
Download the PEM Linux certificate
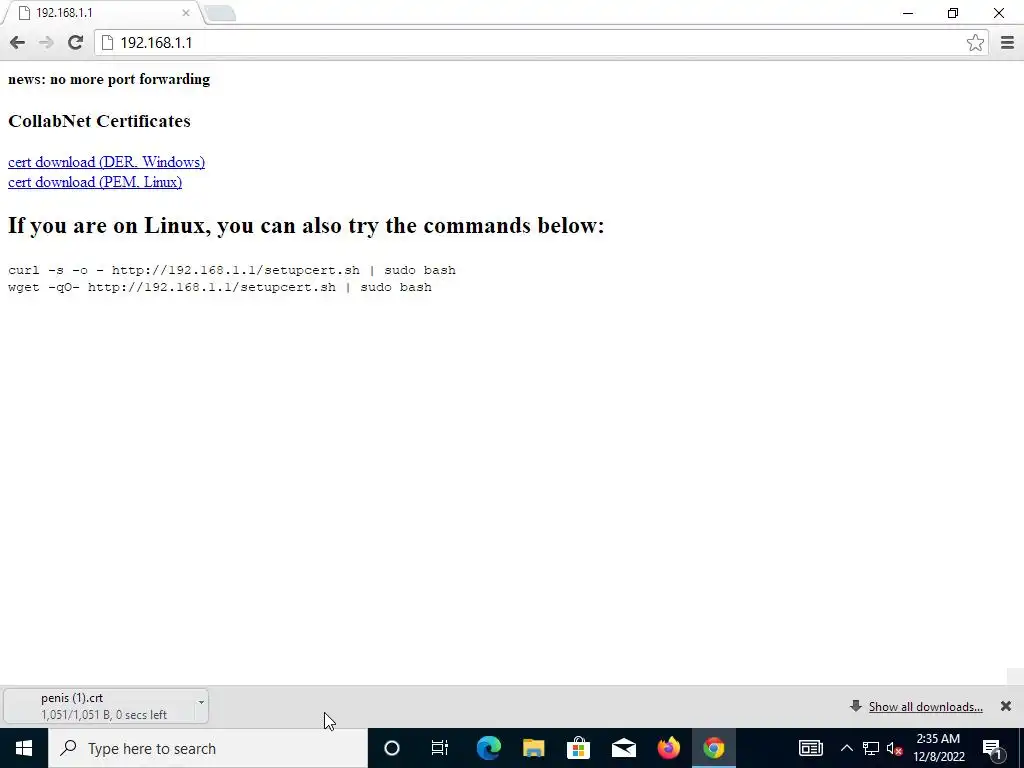click(x=95, y=182)
